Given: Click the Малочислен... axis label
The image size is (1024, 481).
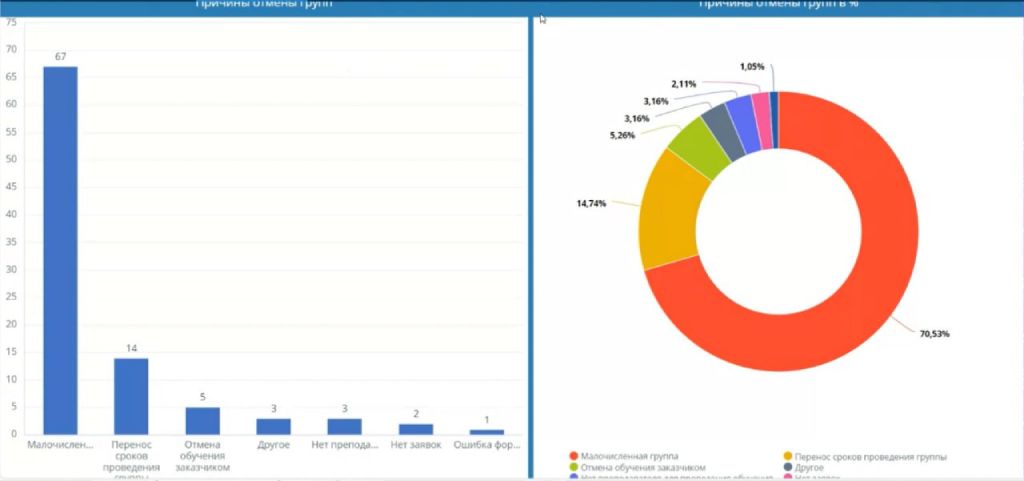Looking at the screenshot, I should [60, 445].
